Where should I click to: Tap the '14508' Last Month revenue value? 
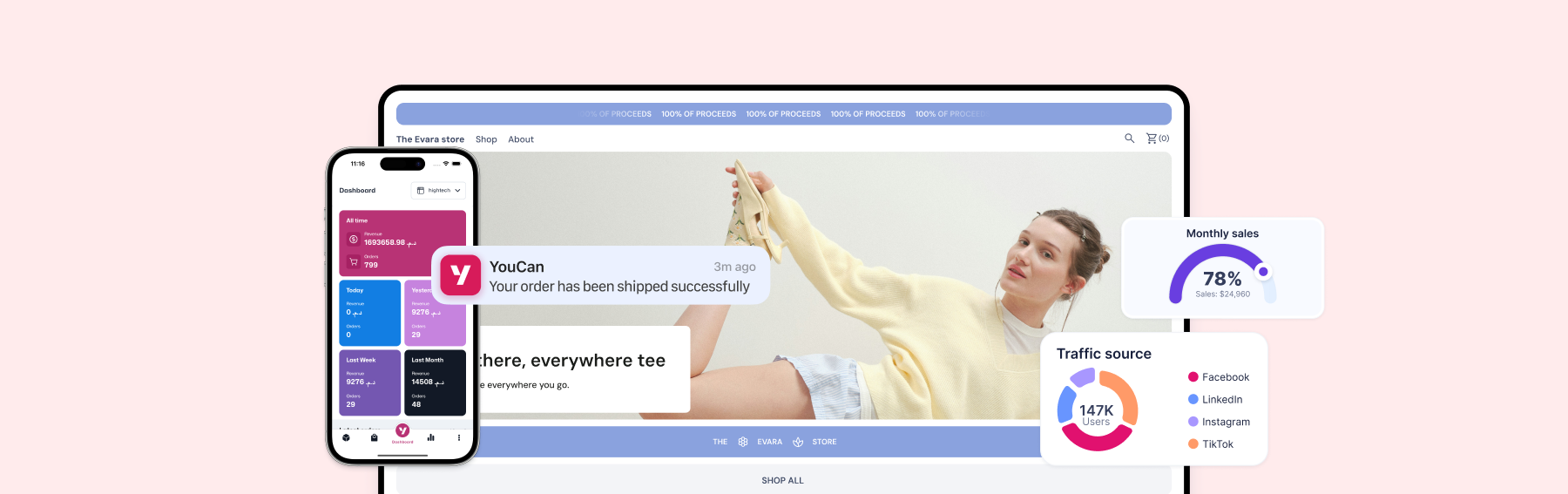tap(422, 382)
